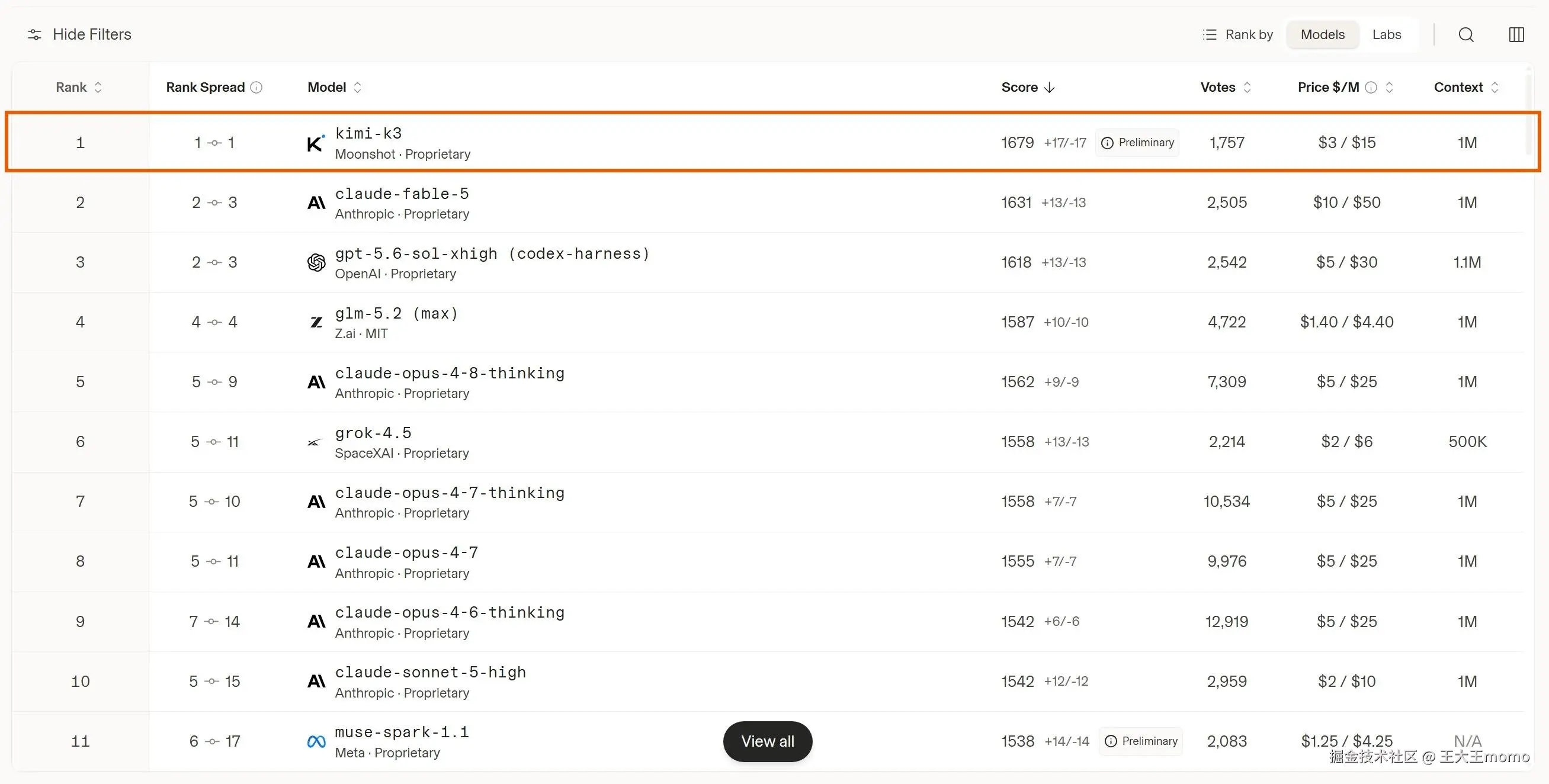Click the Anthropic logo for claude-opus-4-8-thinking
This screenshot has width=1549, height=784.
tap(316, 383)
